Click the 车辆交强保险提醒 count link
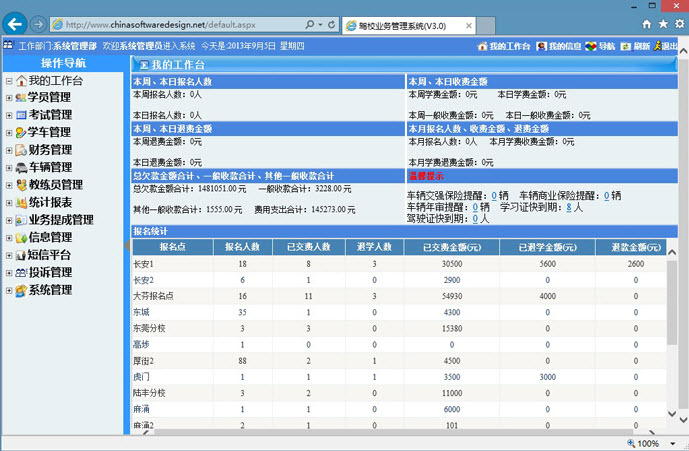The height and width of the screenshot is (451, 689). (494, 196)
